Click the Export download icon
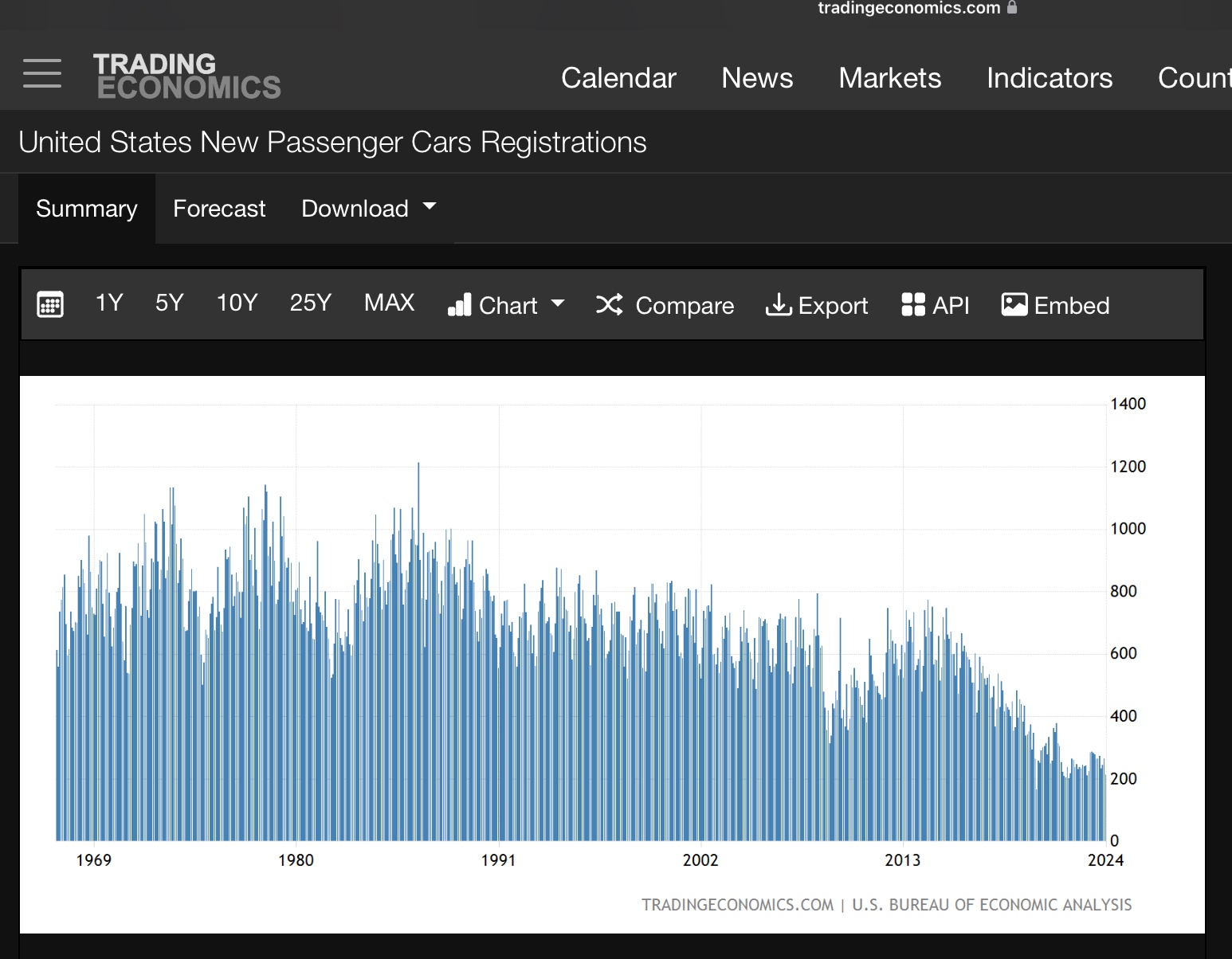 tap(779, 304)
